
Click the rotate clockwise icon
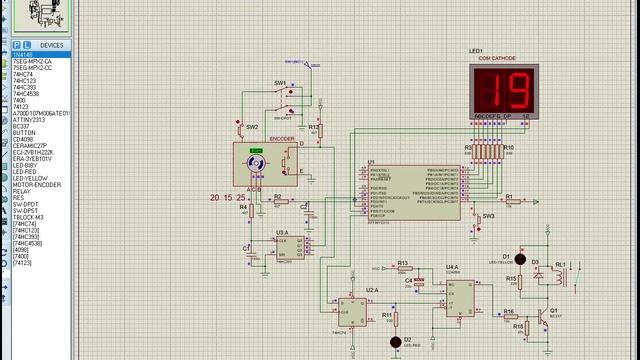coord(4,252)
